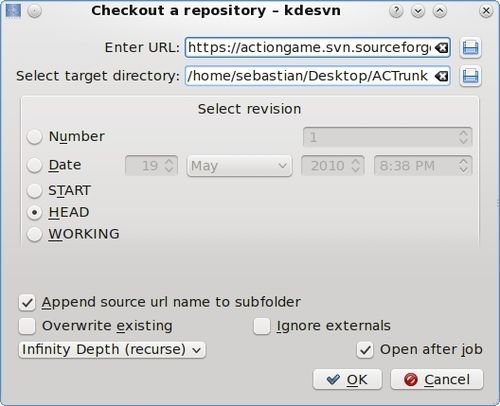Choose the START revision option

34,191
